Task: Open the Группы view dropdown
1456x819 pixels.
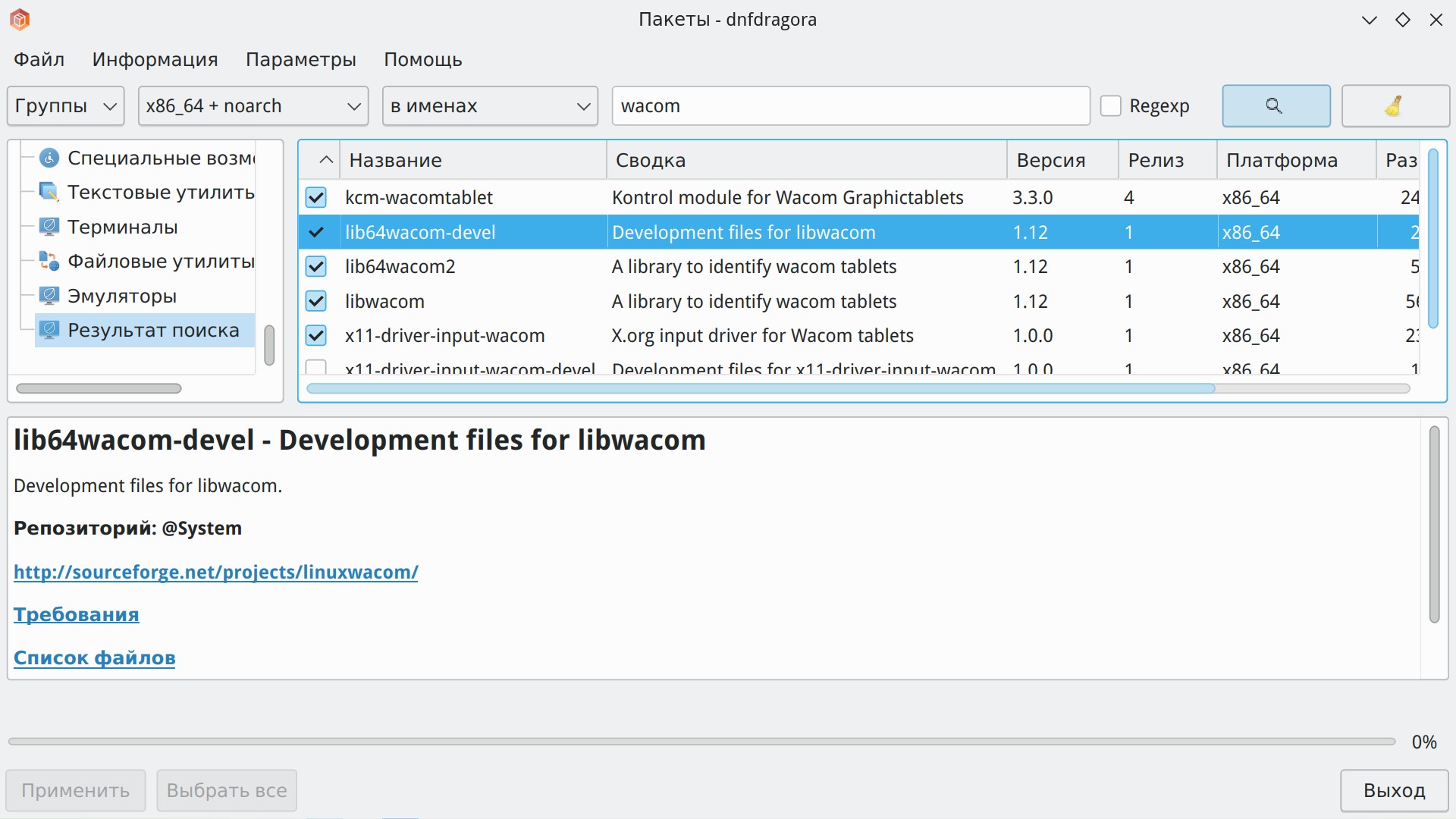Action: click(x=66, y=106)
